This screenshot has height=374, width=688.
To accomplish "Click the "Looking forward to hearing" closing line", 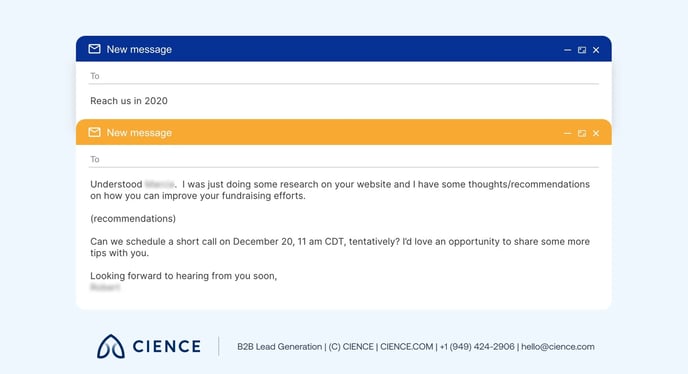I will [183, 276].
